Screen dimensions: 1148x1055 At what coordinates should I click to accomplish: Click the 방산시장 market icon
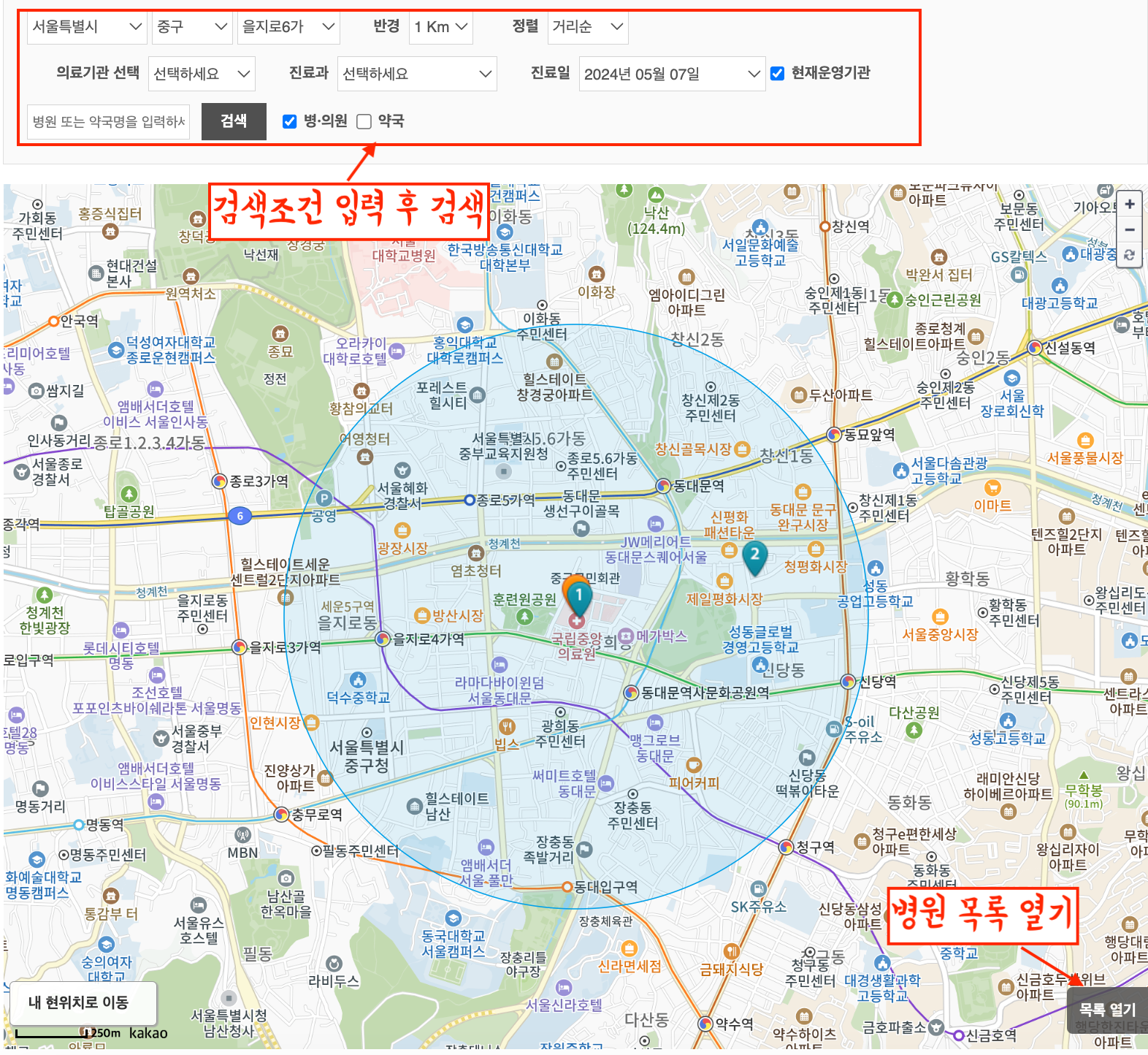pos(422,615)
